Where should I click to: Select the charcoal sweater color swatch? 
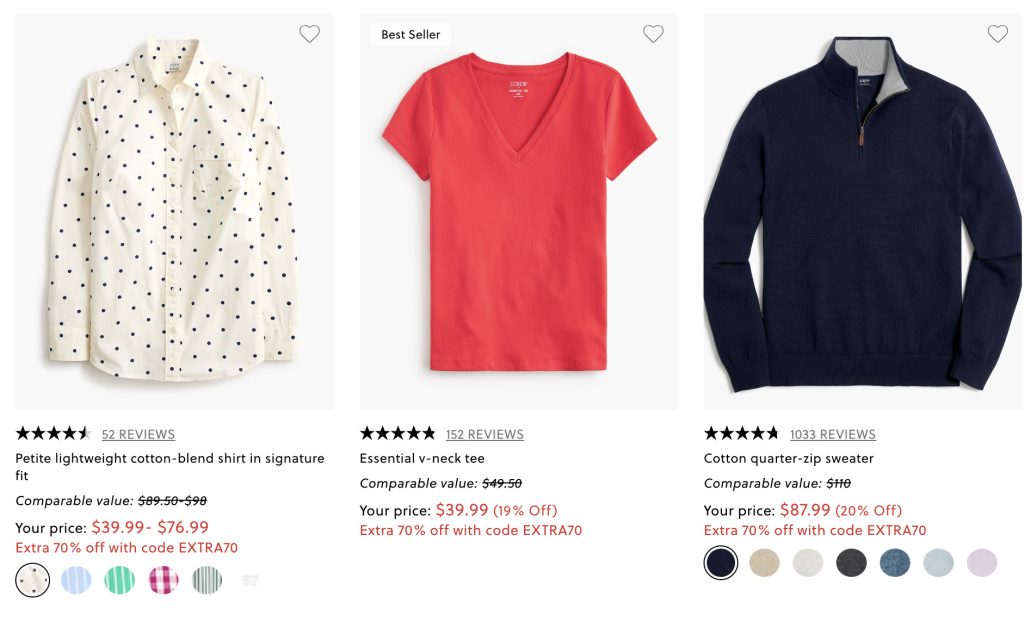coord(852,562)
